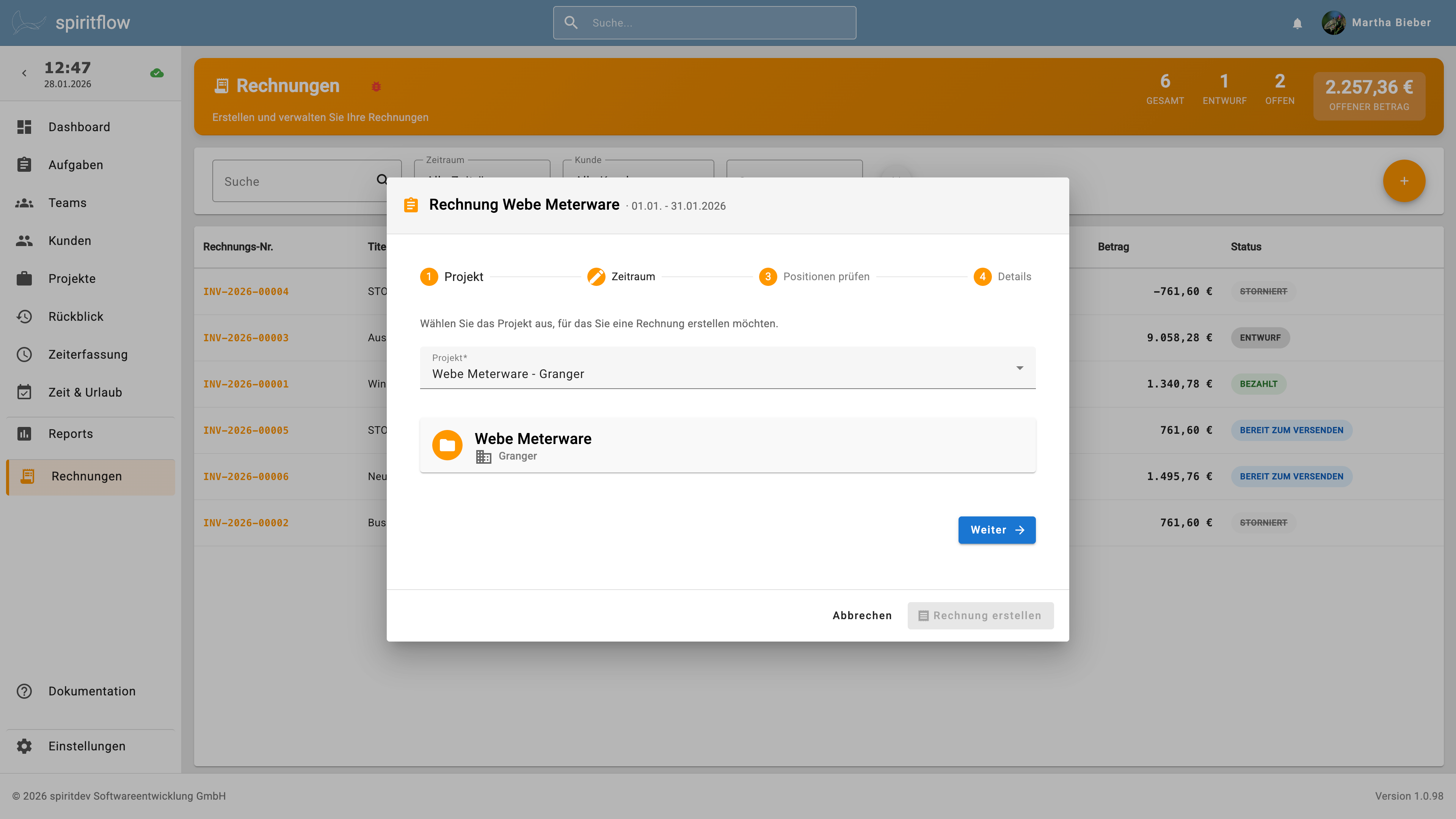
Task: Go to Aufgaben in the sidebar
Action: tap(76, 165)
